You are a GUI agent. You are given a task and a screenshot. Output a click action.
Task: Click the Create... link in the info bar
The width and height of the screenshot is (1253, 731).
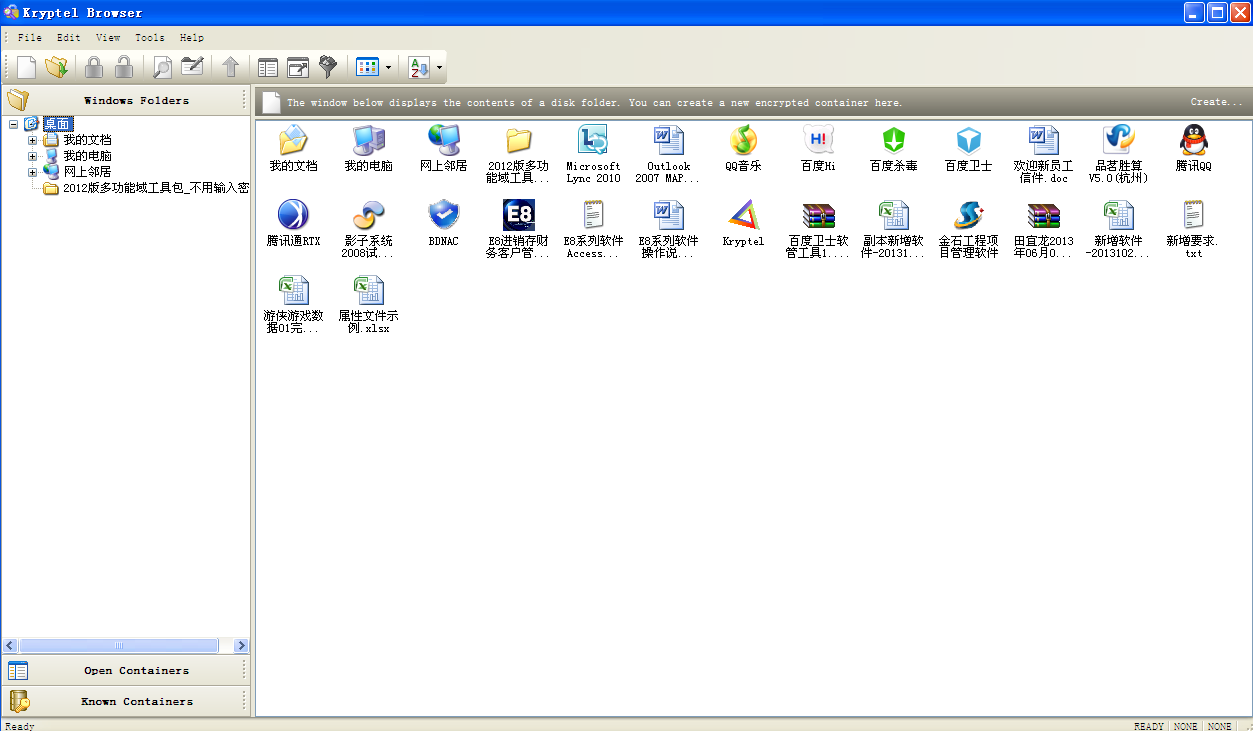tap(1216, 102)
